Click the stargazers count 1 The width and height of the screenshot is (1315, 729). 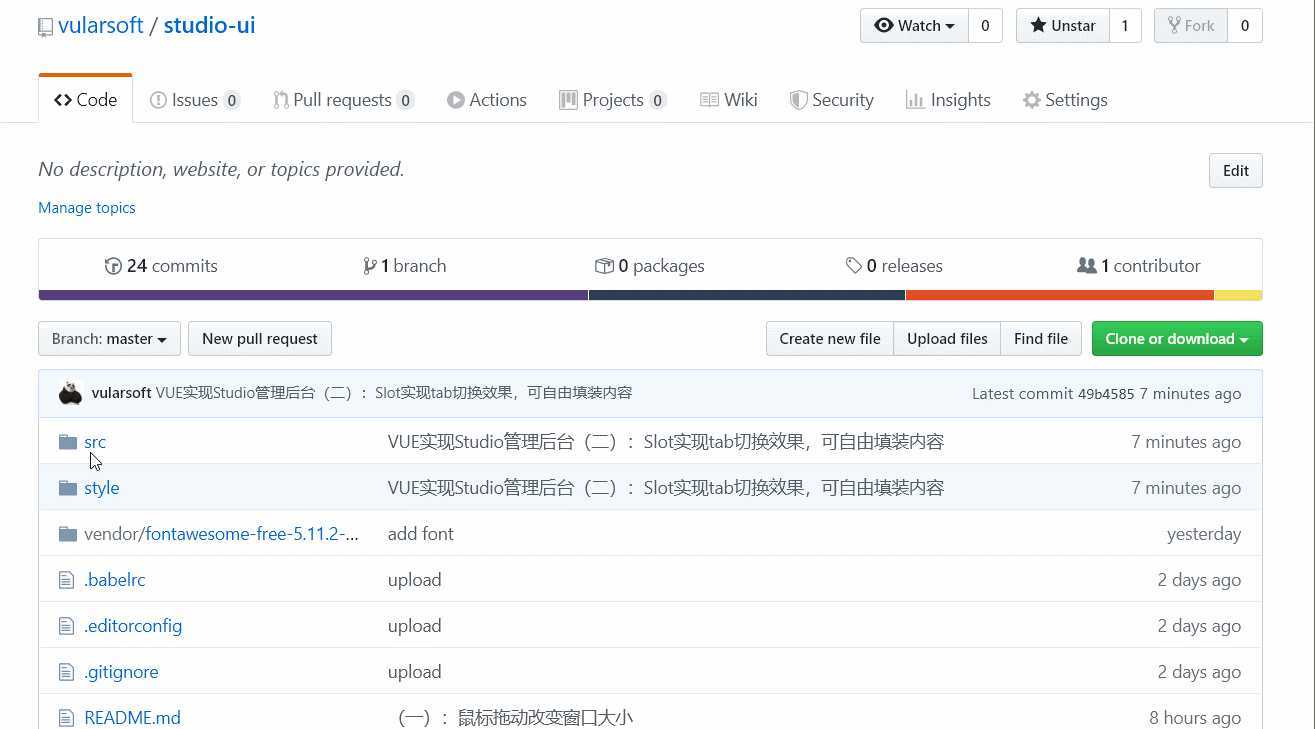click(x=1125, y=26)
